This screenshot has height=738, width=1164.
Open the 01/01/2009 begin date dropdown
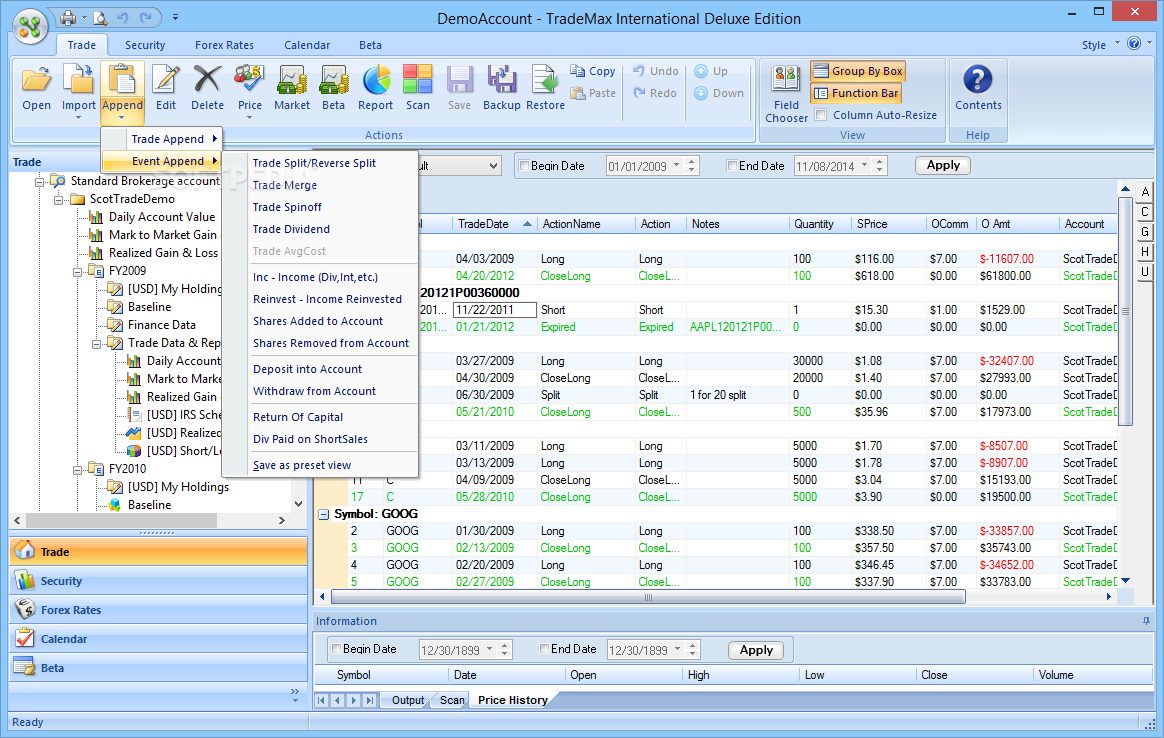click(676, 166)
